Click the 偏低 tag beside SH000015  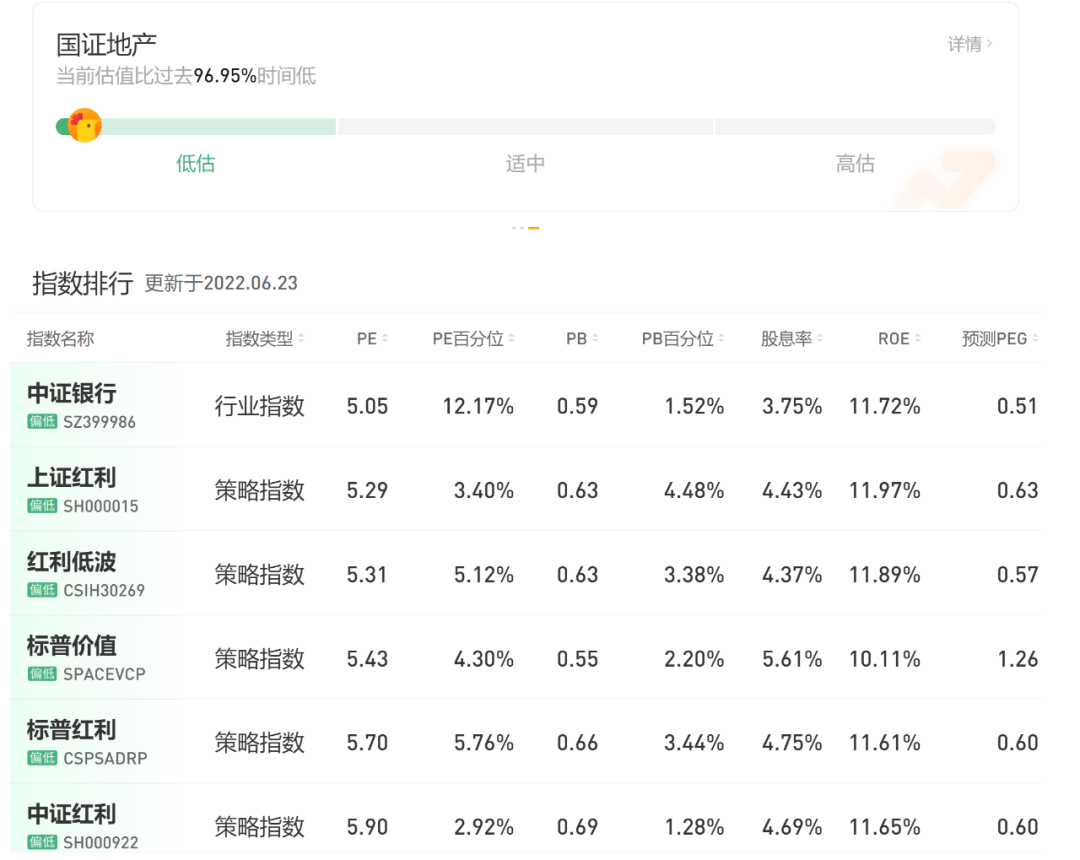(41, 506)
